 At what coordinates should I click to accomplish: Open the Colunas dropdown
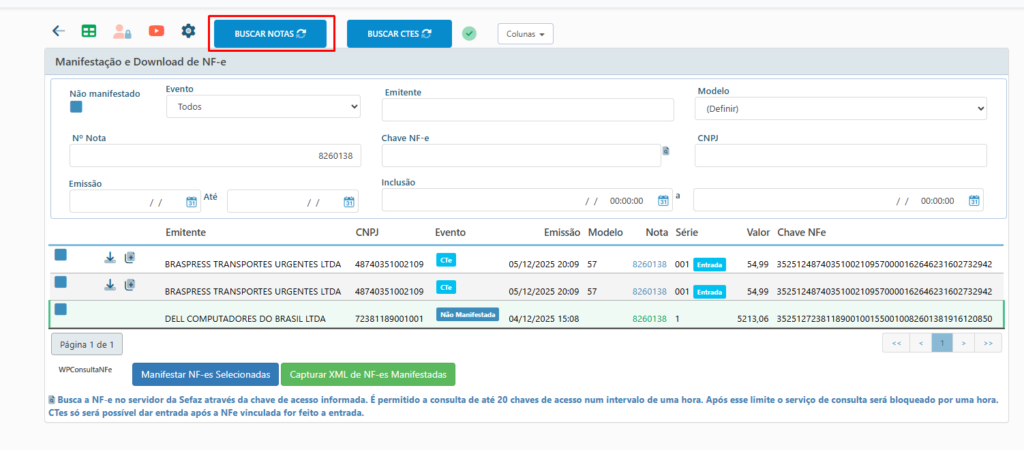(x=525, y=34)
